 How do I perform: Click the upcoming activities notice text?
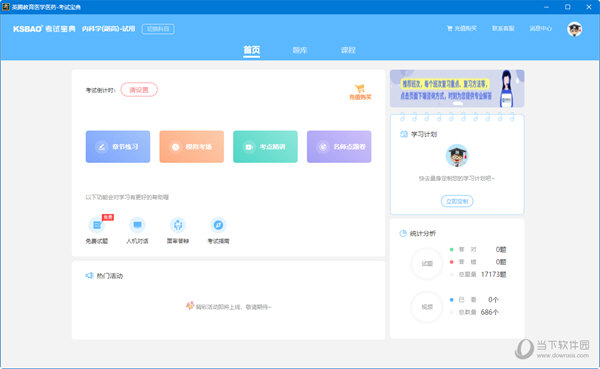pos(233,307)
